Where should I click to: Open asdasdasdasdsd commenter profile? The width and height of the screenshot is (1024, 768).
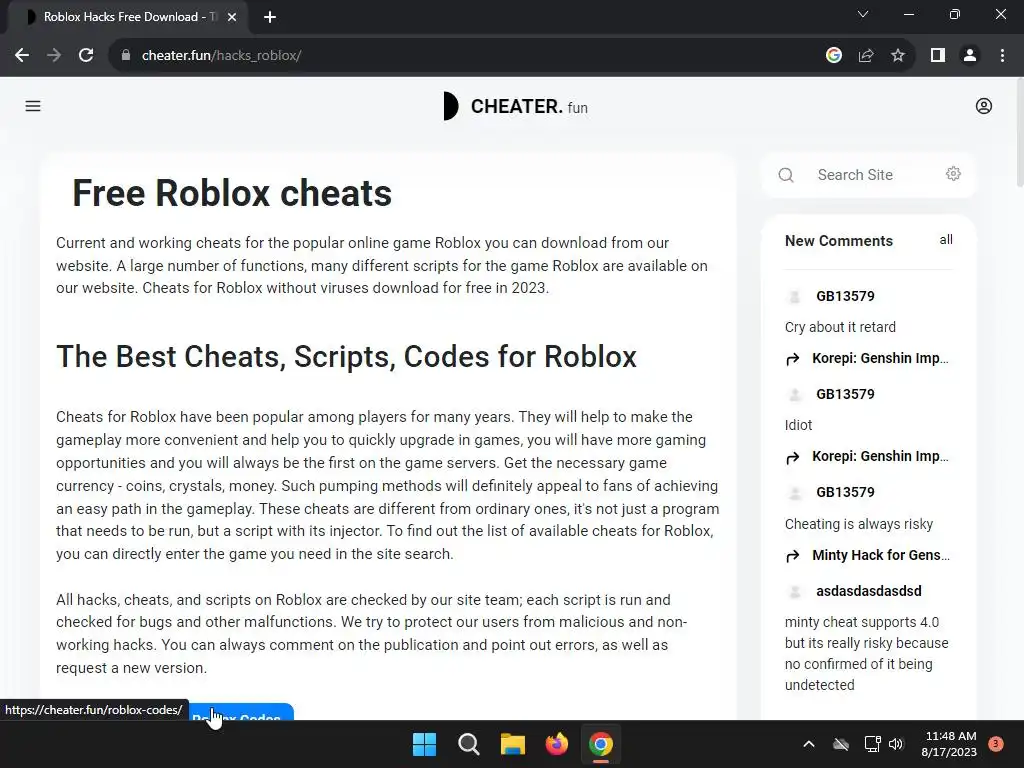click(x=869, y=591)
